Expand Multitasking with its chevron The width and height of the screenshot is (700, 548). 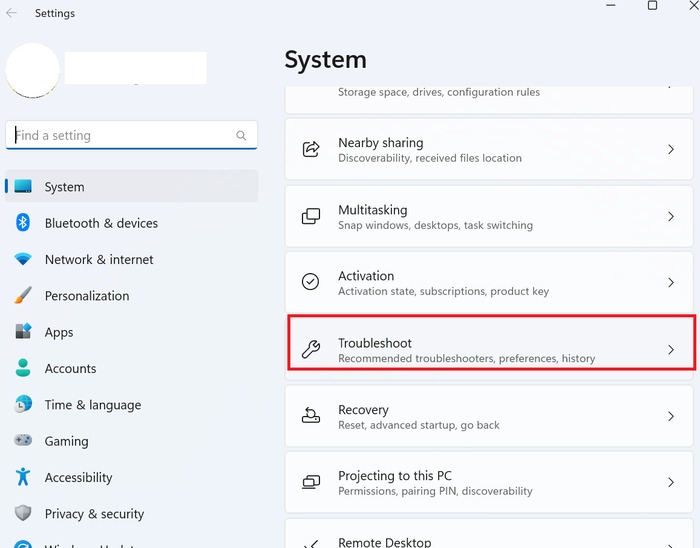[671, 217]
